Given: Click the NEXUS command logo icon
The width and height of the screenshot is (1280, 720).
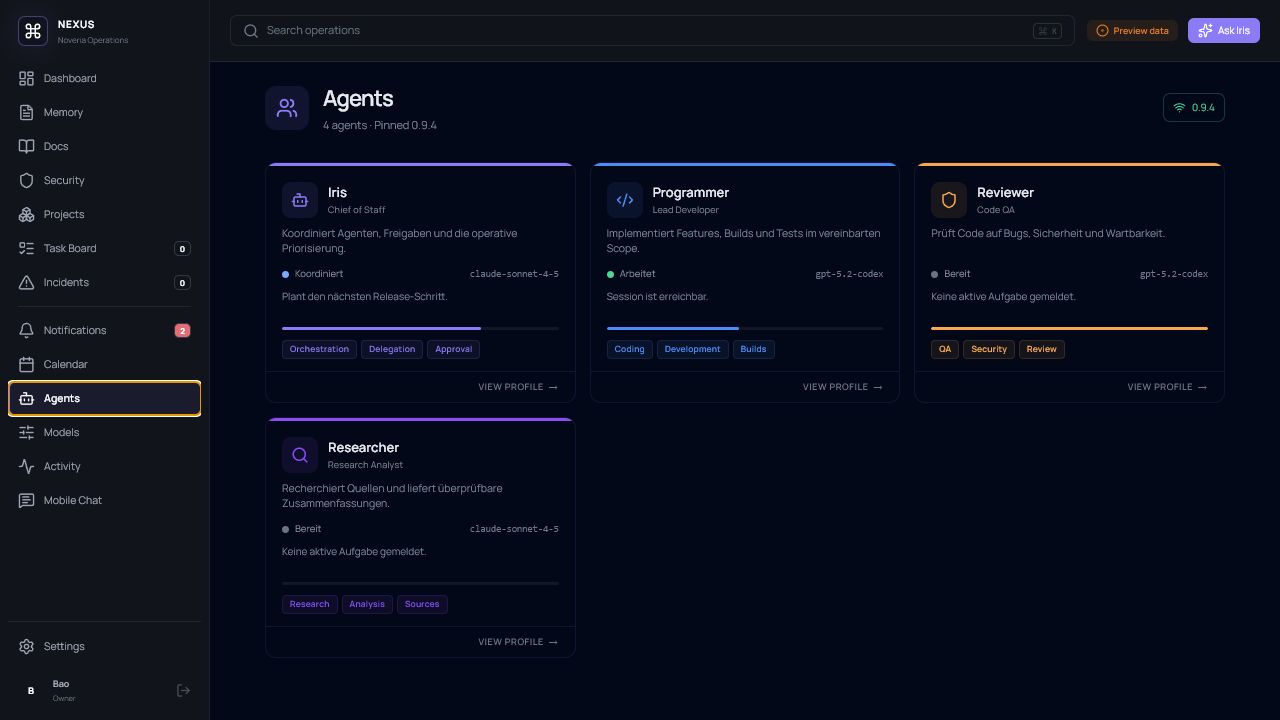Looking at the screenshot, I should tap(33, 31).
